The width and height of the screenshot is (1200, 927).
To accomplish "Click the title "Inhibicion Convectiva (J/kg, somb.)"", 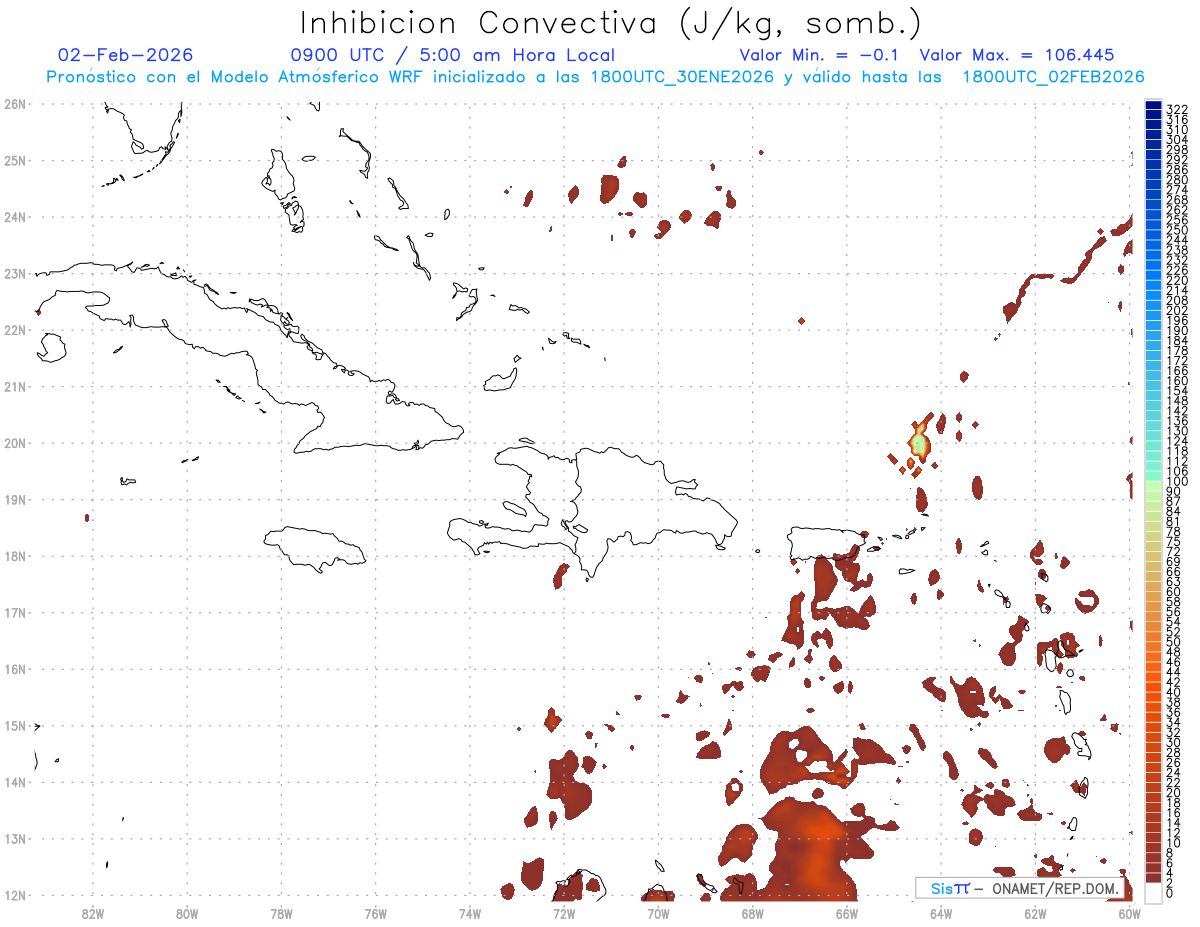I will point(611,23).
